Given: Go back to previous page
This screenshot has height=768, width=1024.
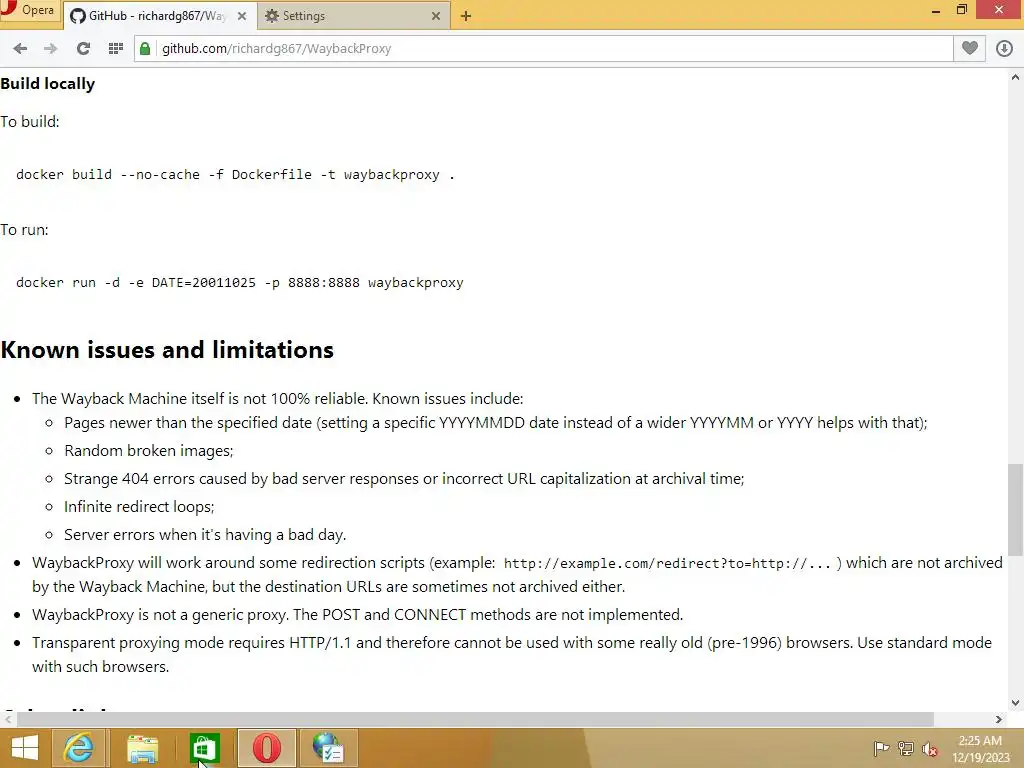Looking at the screenshot, I should [x=20, y=48].
